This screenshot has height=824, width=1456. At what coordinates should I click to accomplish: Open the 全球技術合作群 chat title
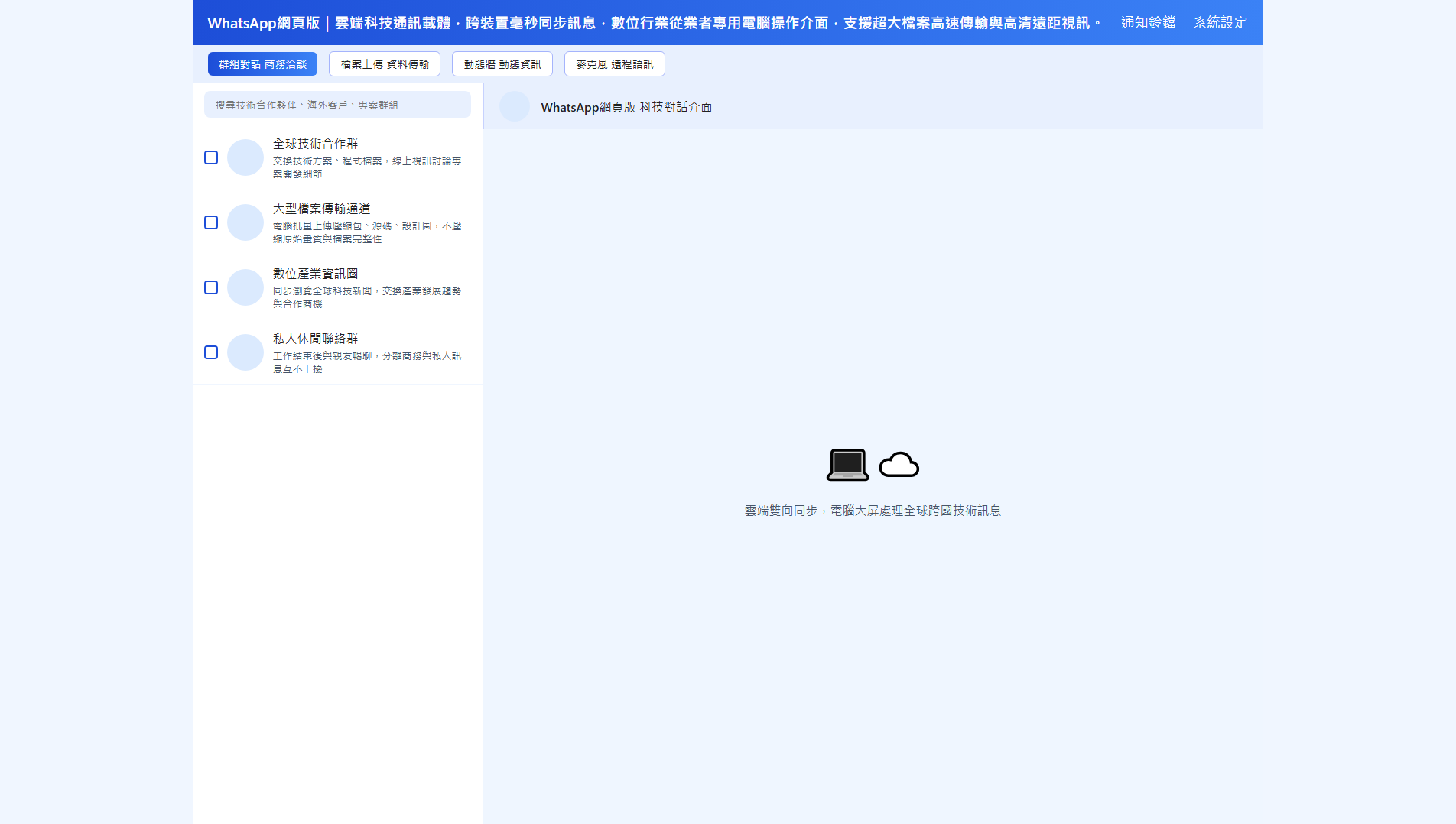(x=315, y=144)
